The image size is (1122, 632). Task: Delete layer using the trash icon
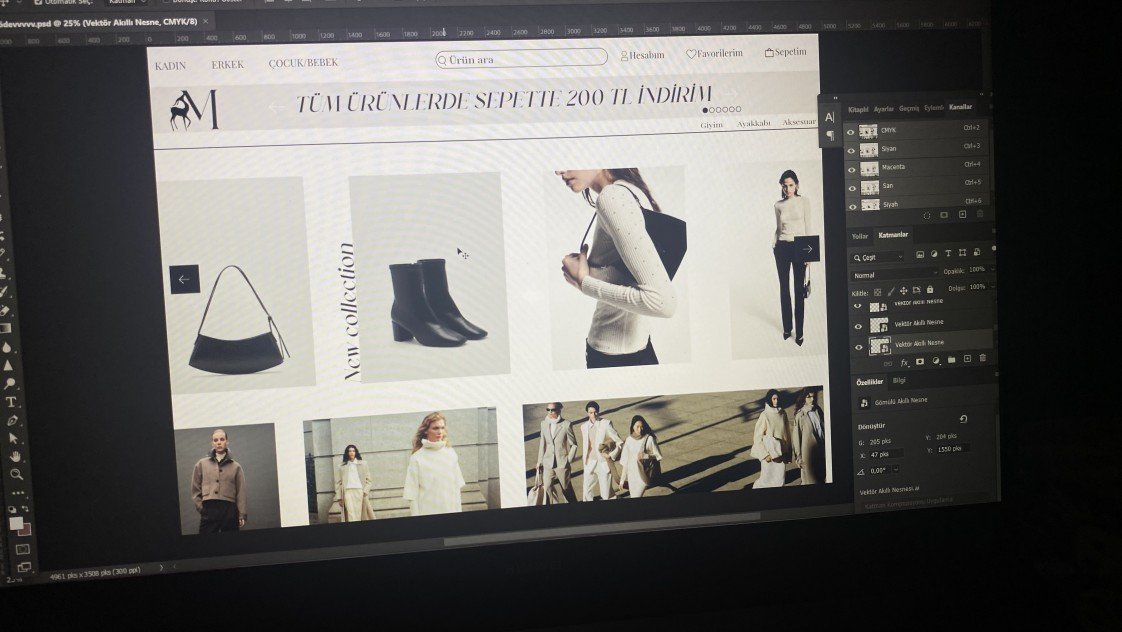tap(982, 358)
